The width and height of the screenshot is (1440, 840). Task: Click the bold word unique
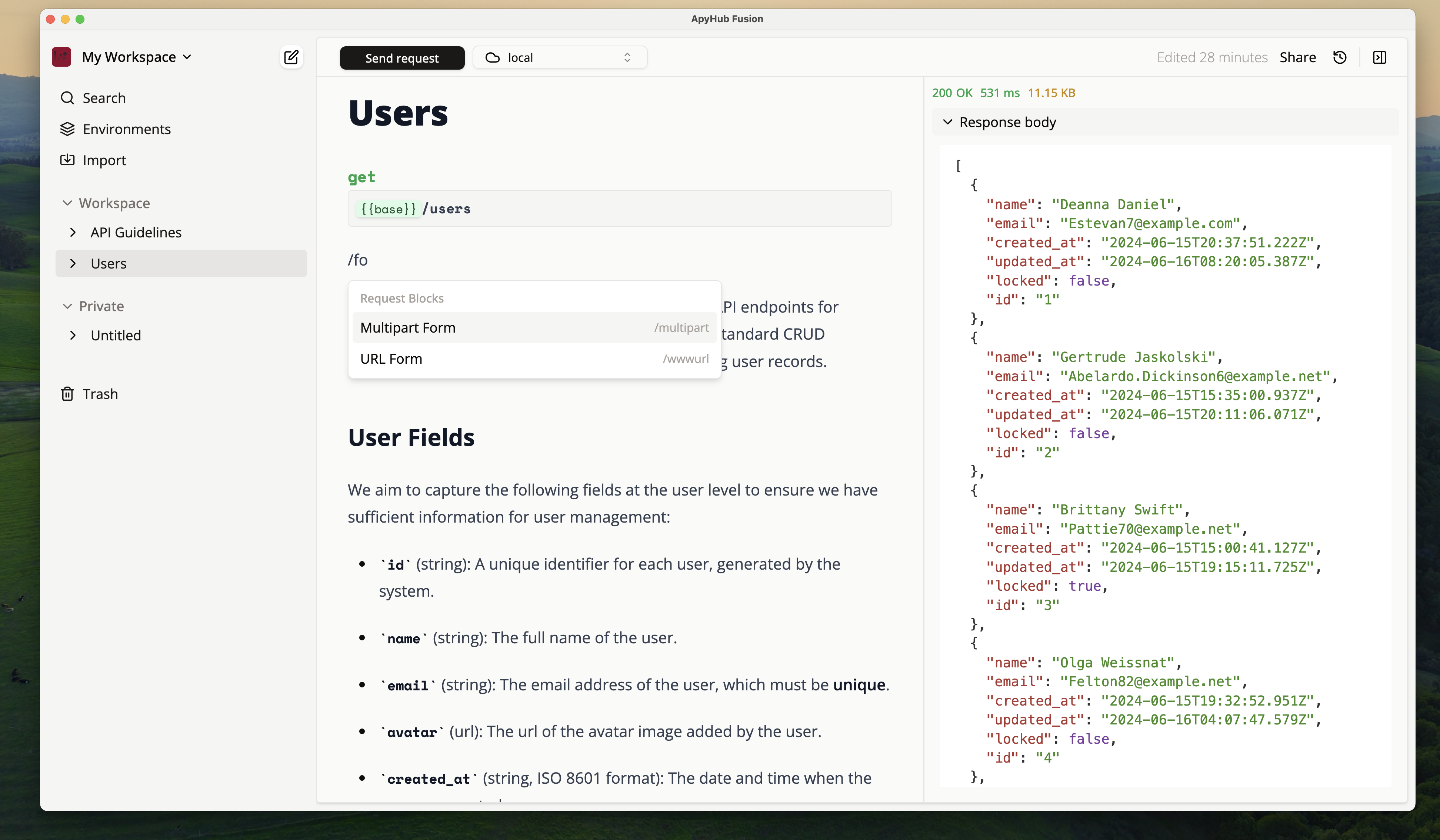859,684
